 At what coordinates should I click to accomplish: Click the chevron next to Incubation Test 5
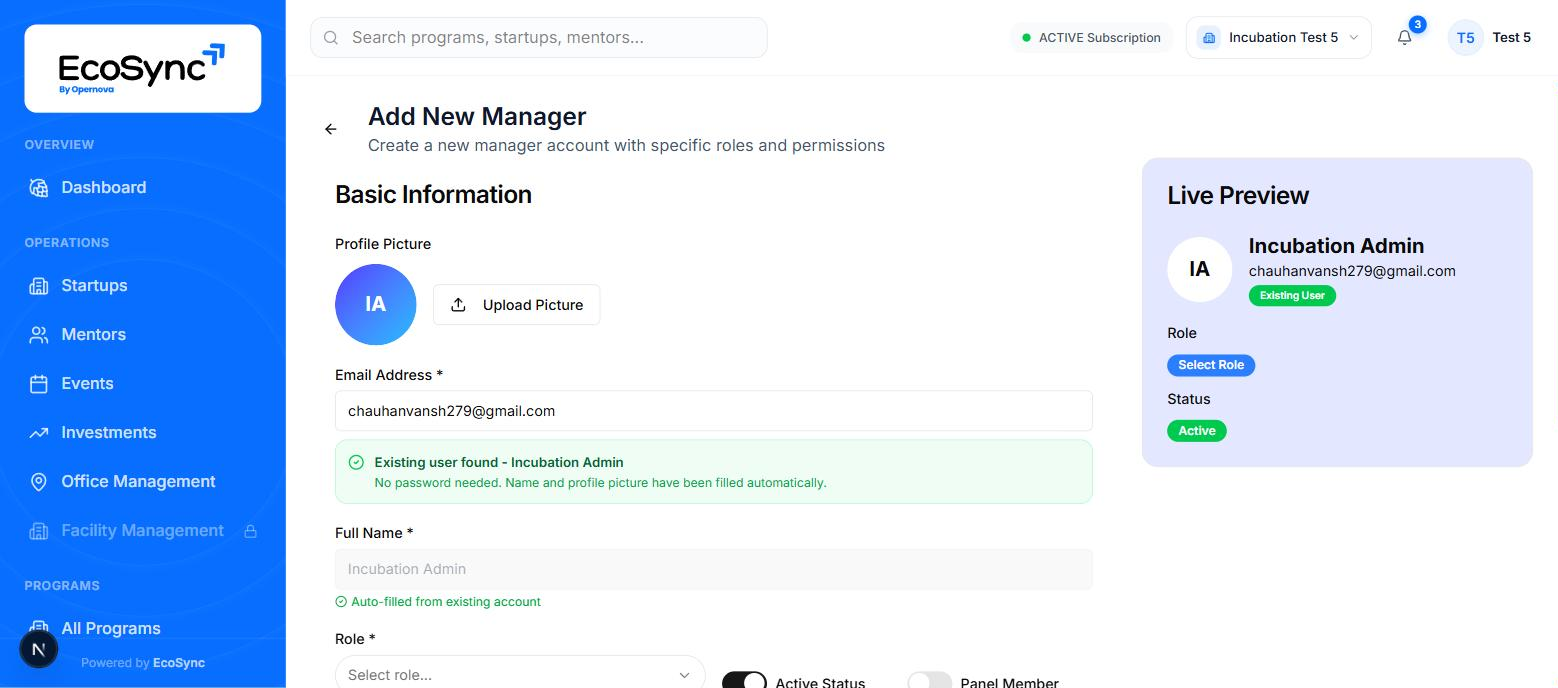pyautogui.click(x=1354, y=38)
